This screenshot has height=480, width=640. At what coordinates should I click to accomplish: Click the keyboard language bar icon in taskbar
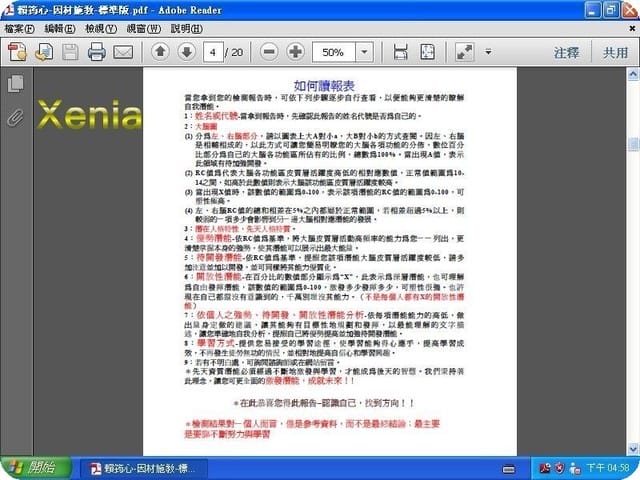[509, 469]
